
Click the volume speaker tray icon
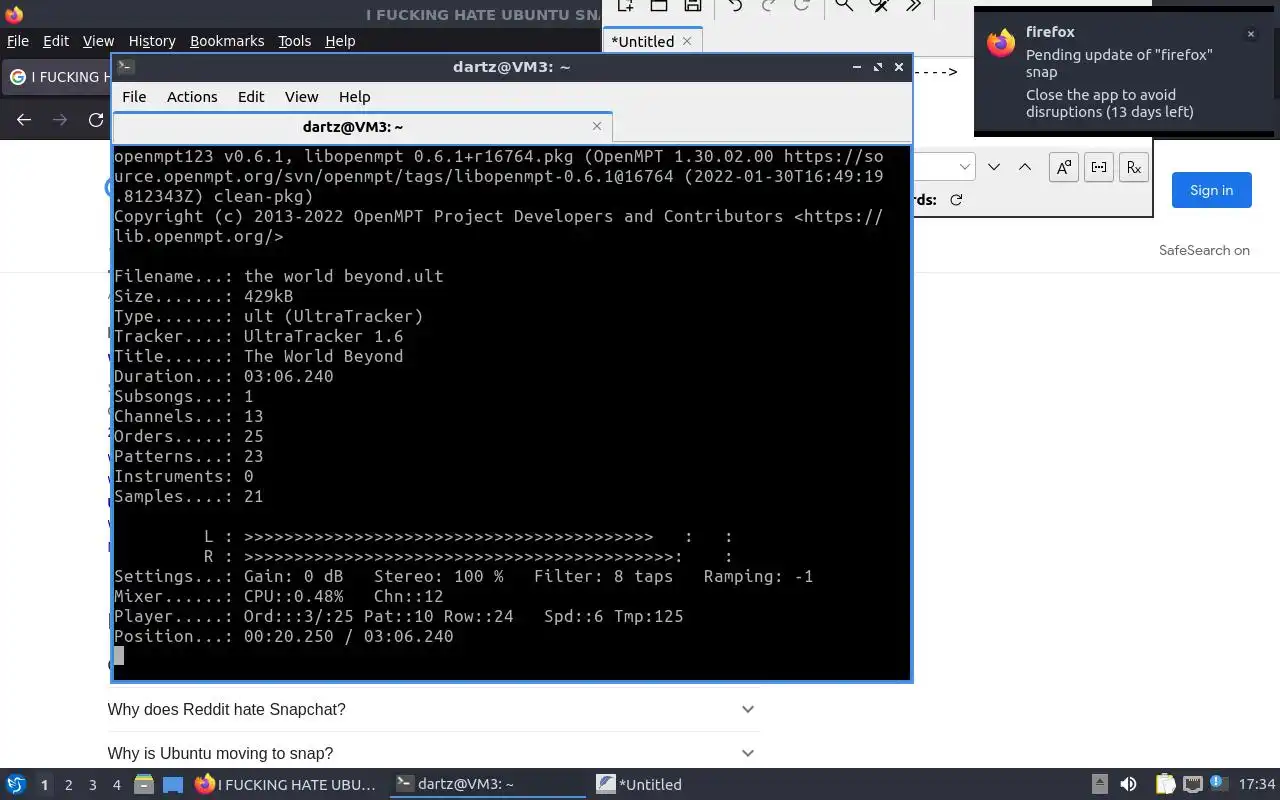[1128, 784]
